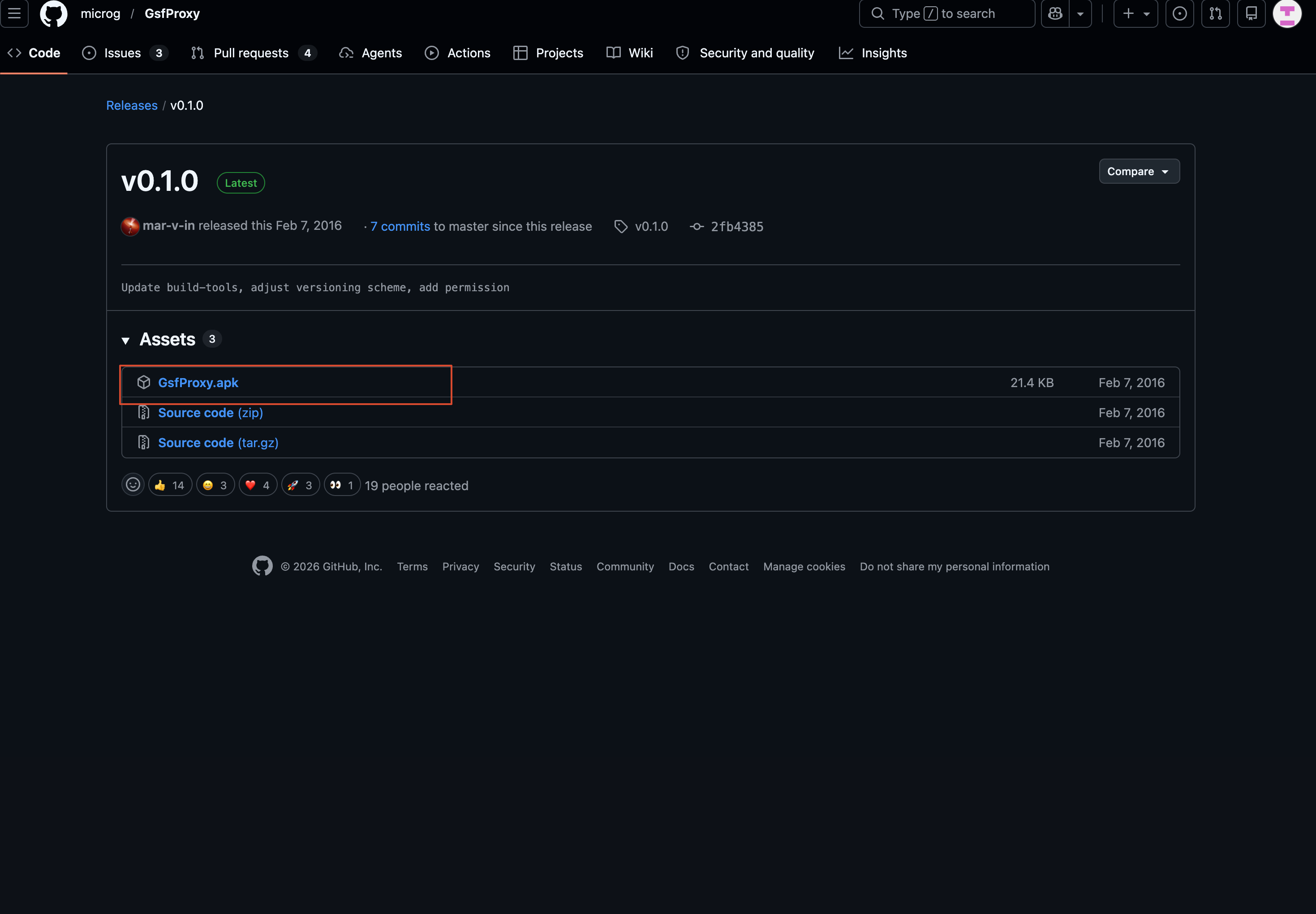This screenshot has width=1316, height=914.
Task: Open Manage cookies in footer
Action: (804, 567)
